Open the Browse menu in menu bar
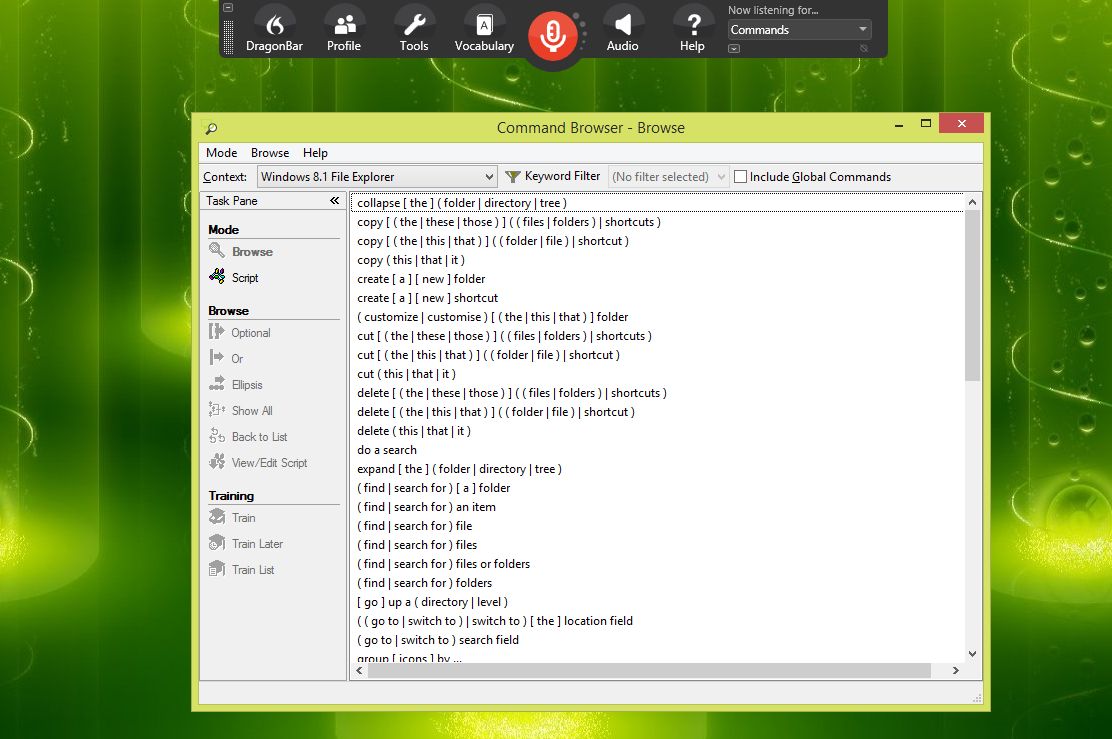1112x739 pixels. 269,152
